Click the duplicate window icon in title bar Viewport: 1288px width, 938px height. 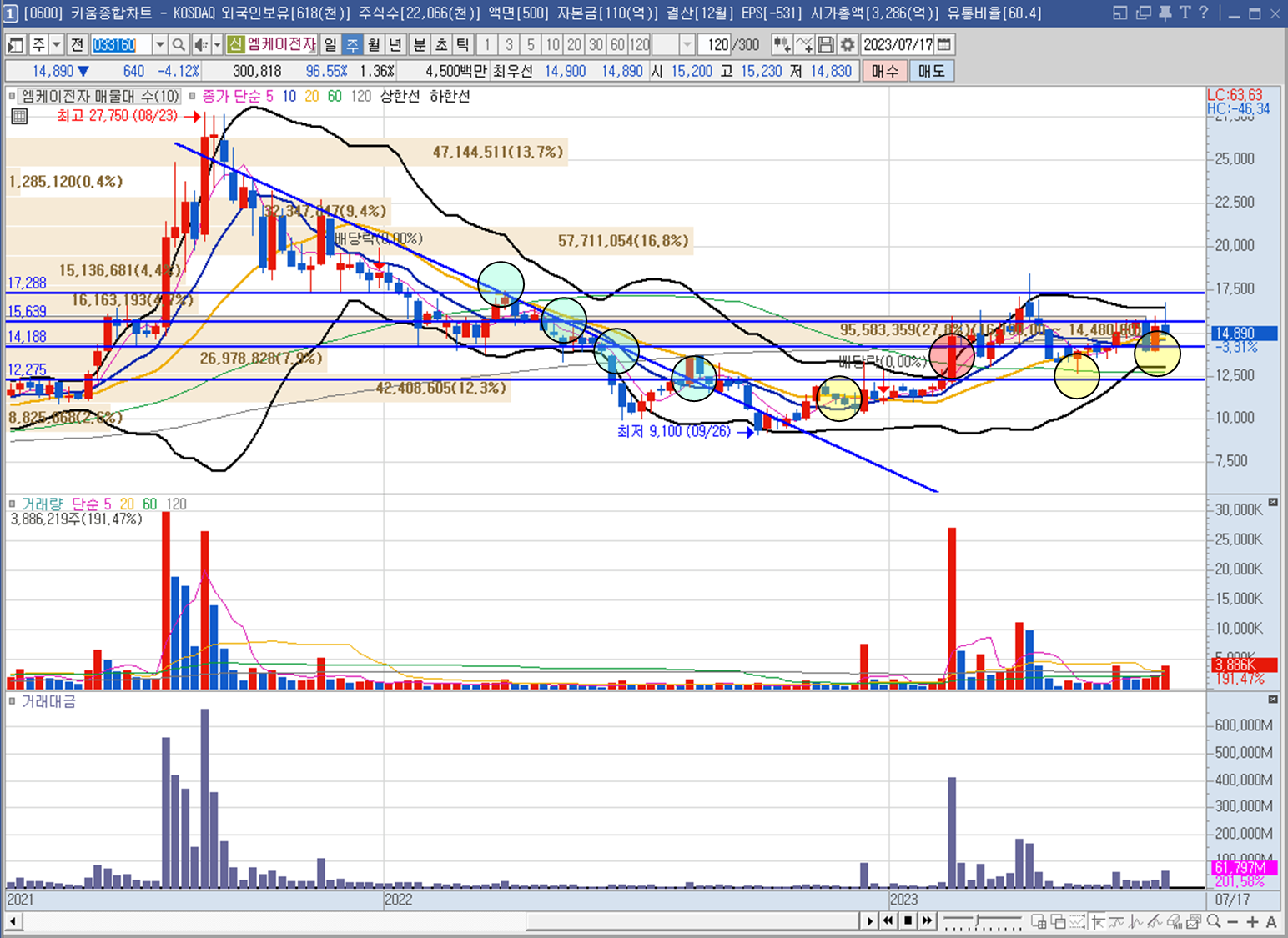pos(1144,13)
